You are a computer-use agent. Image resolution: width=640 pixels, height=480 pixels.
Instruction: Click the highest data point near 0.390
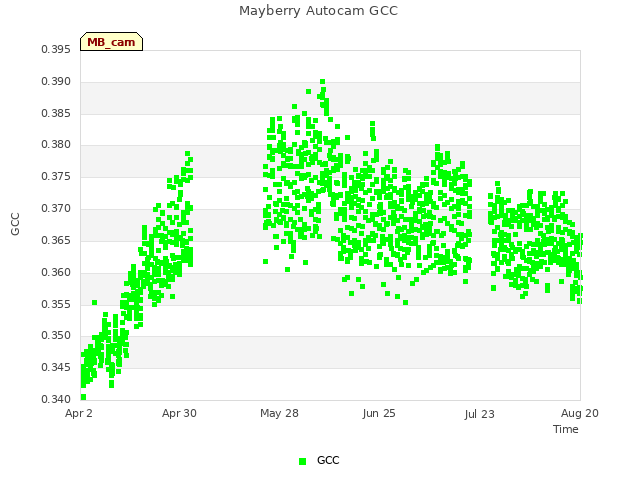[x=322, y=82]
